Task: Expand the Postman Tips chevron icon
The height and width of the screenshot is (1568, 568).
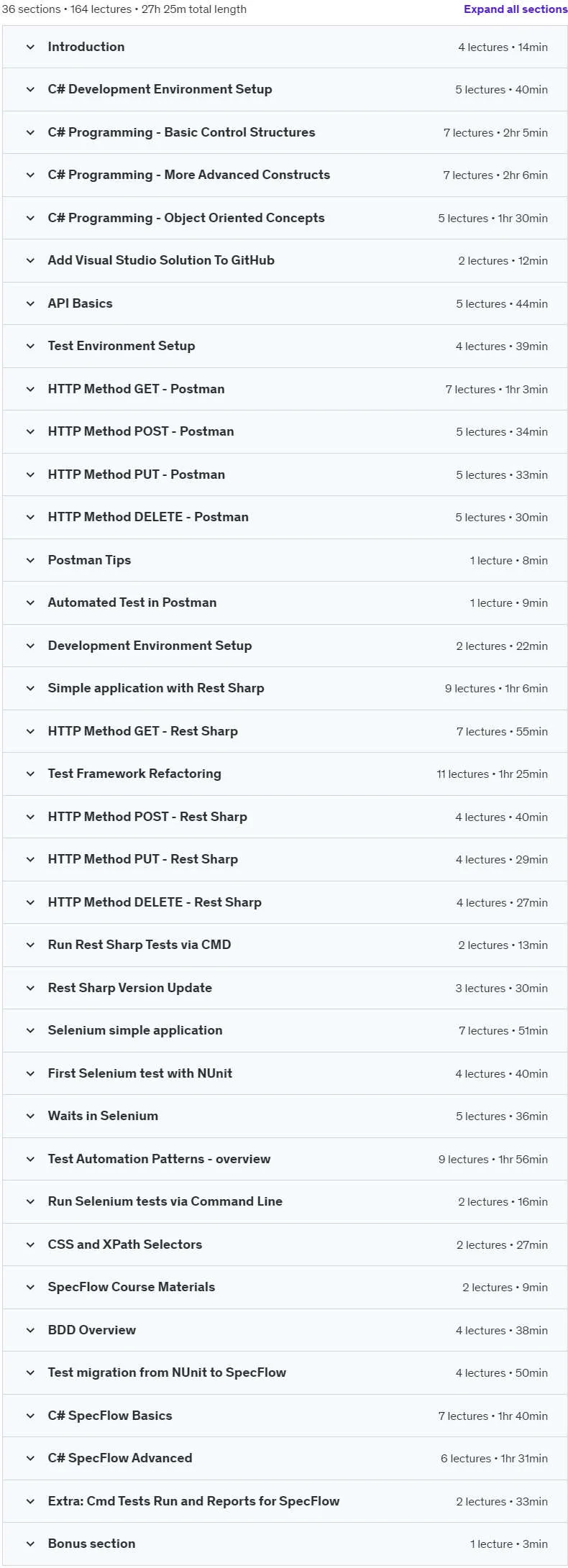Action: (30, 560)
